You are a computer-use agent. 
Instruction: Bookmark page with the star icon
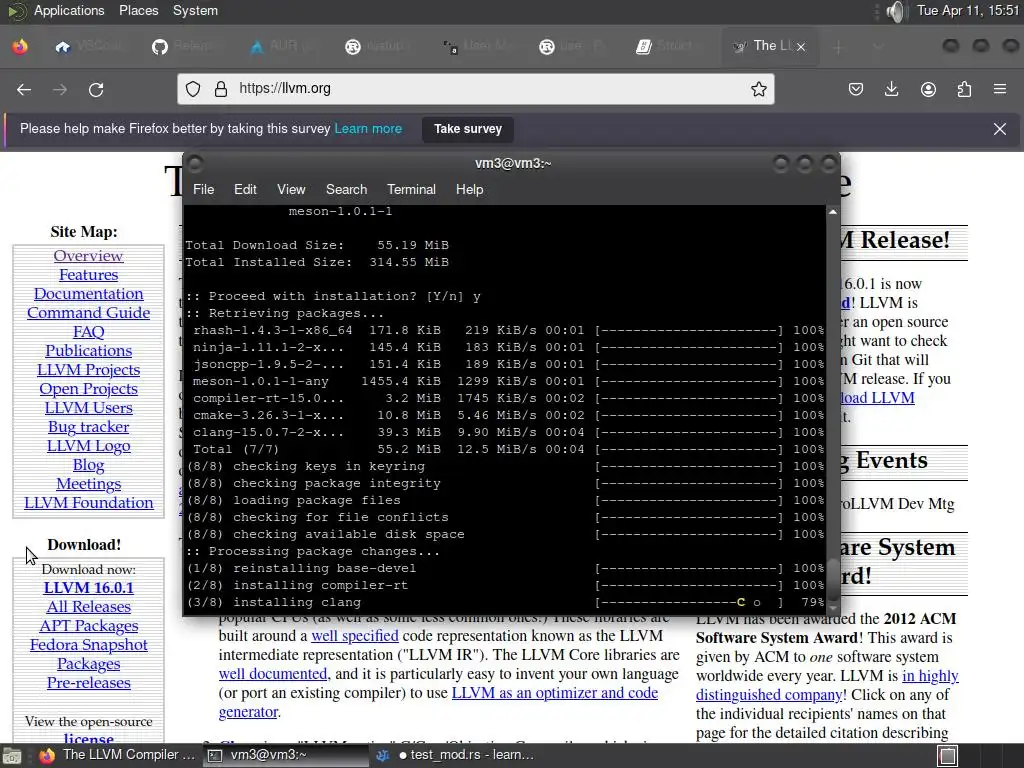coord(758,89)
